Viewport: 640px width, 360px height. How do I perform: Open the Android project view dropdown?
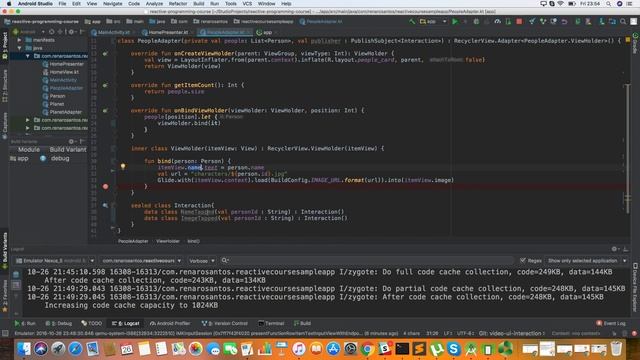[x=28, y=32]
